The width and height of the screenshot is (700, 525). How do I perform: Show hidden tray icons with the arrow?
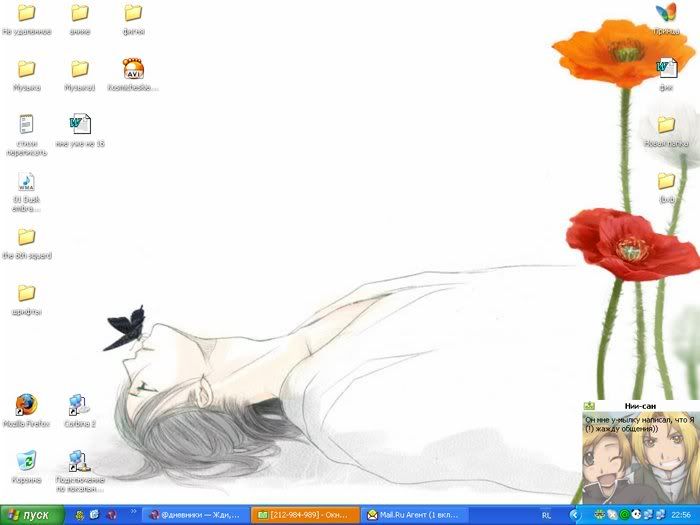[575, 515]
